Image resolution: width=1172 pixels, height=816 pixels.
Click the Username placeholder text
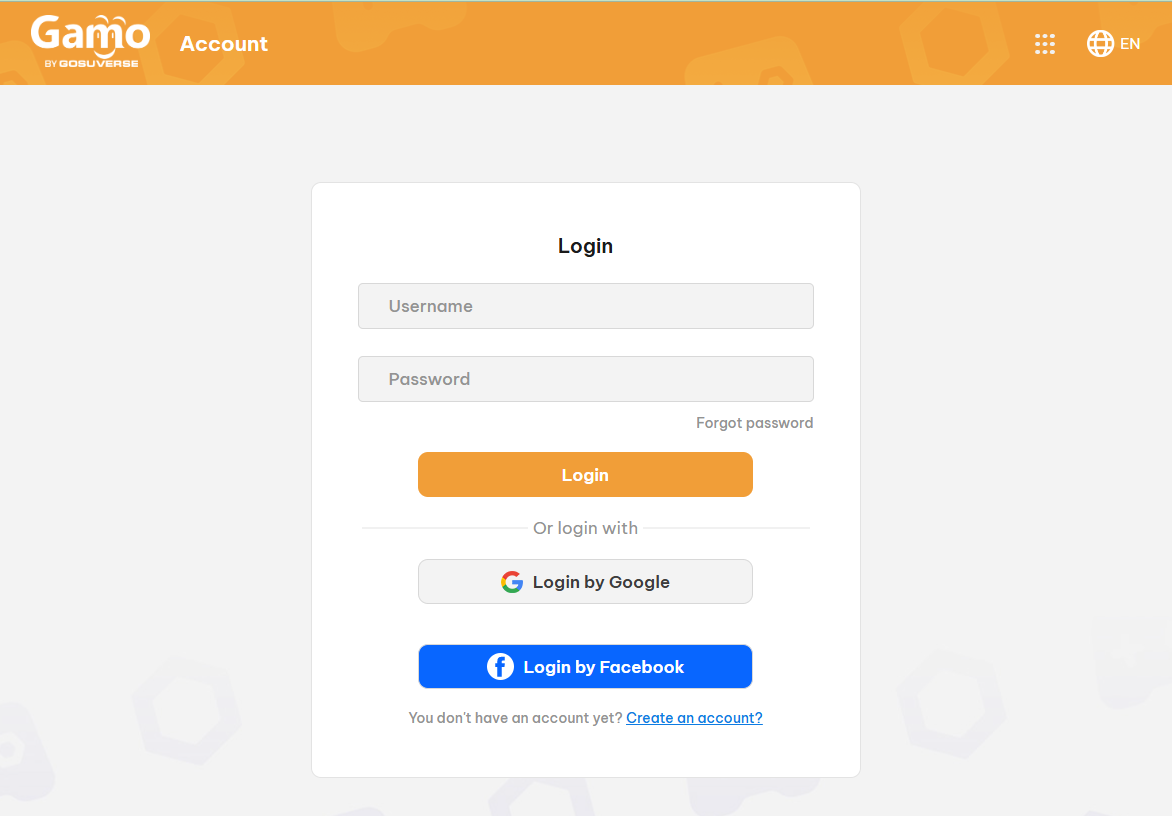tap(431, 306)
